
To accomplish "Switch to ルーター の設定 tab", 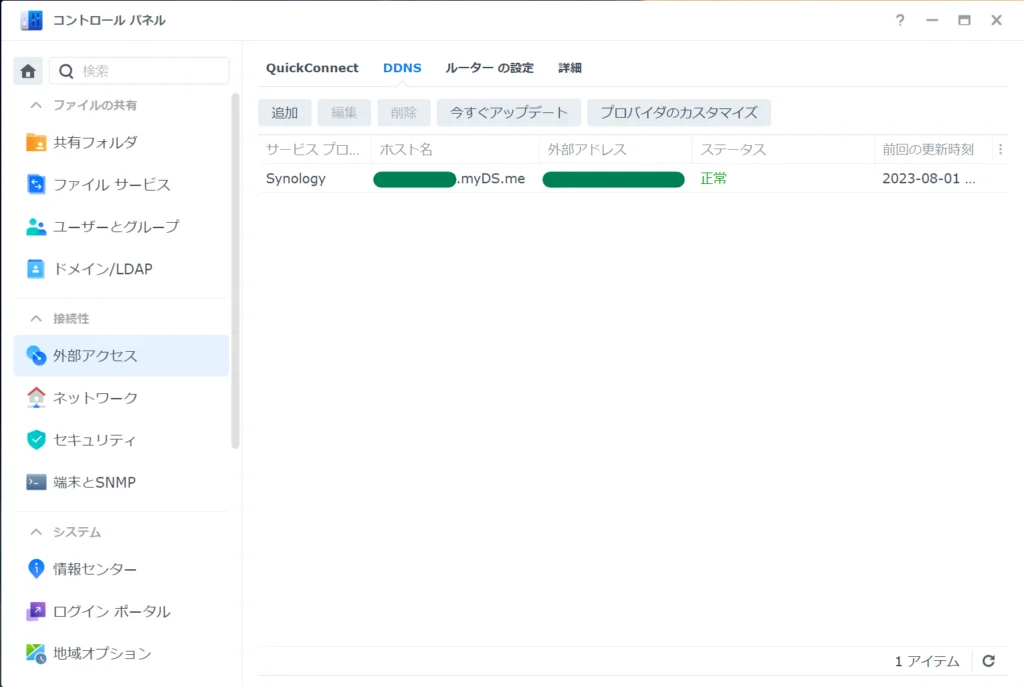I will 489,68.
